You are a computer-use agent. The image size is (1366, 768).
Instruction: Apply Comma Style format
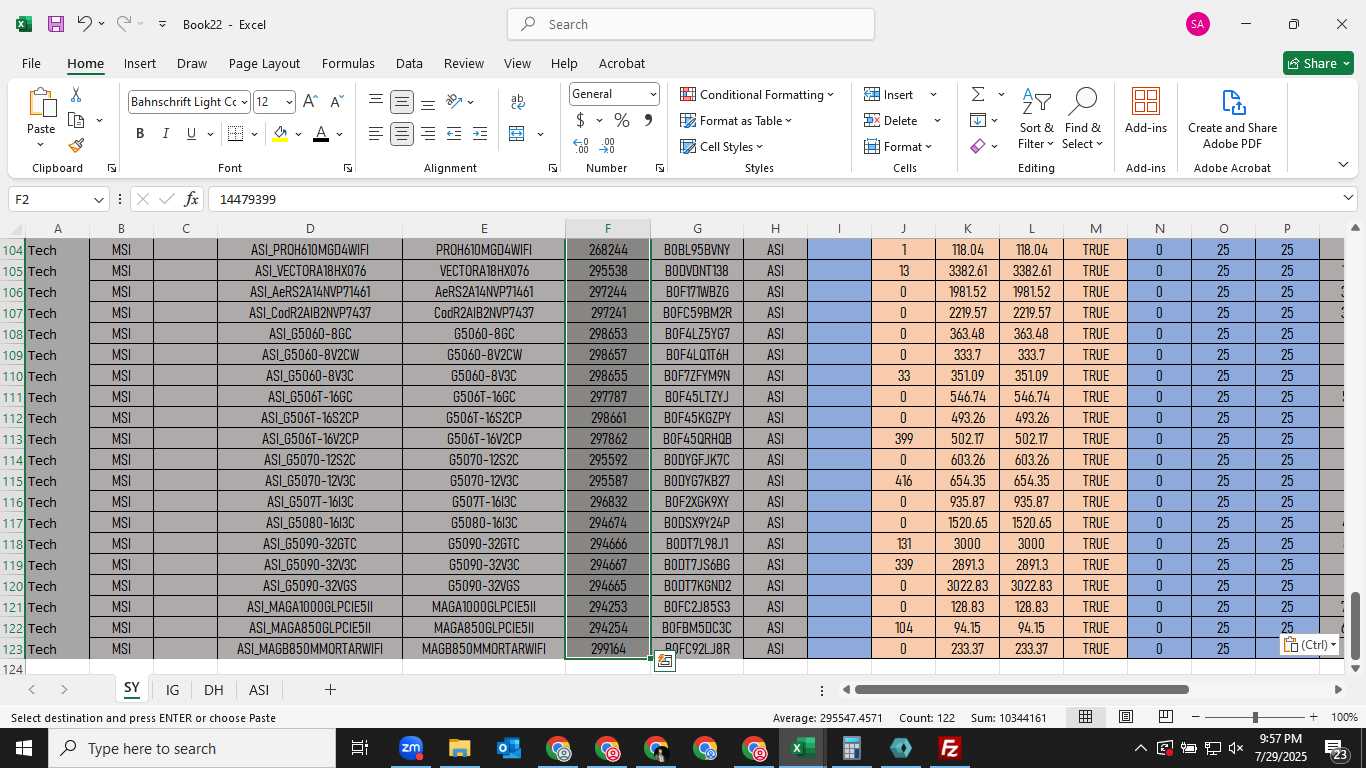[x=648, y=120]
